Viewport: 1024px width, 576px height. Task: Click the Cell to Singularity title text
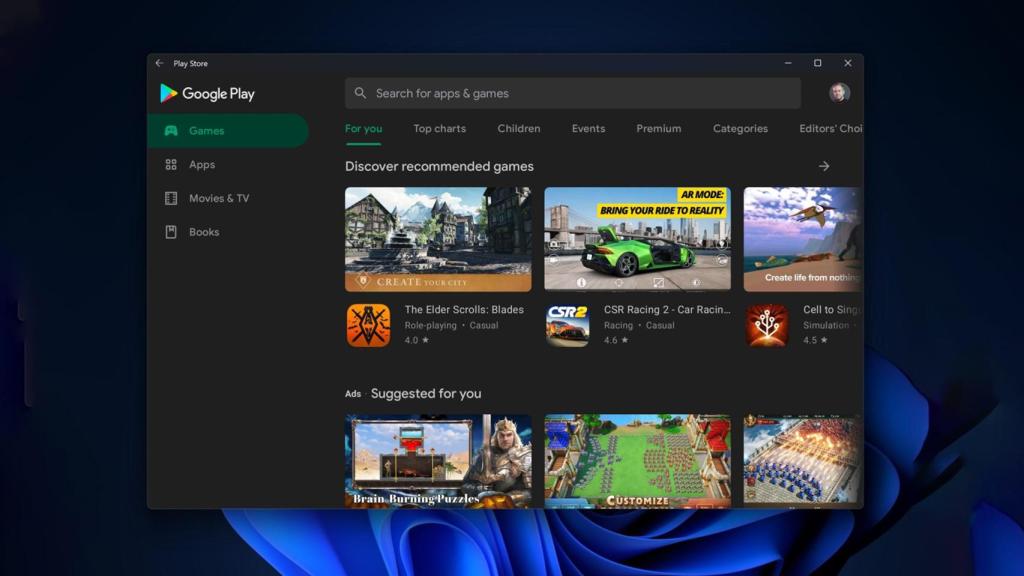[x=833, y=310]
